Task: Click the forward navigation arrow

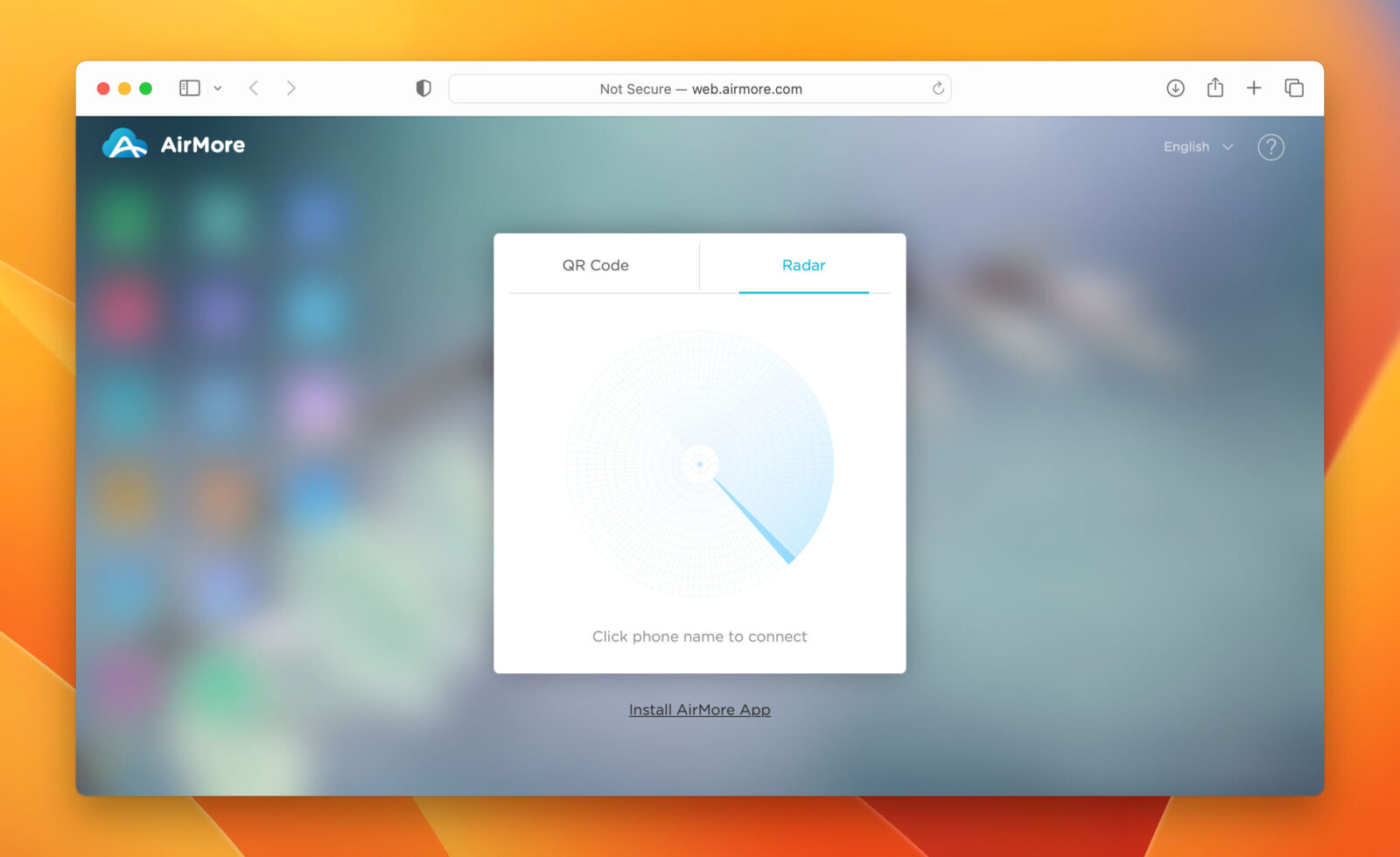Action: coord(291,88)
